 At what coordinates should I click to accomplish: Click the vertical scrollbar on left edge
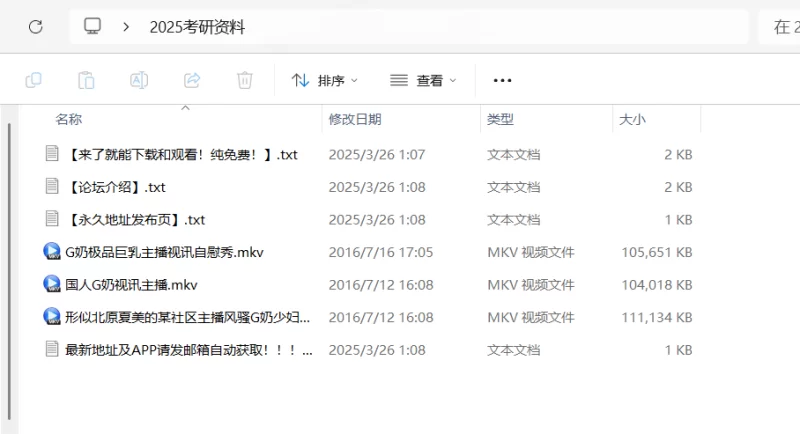point(9,270)
